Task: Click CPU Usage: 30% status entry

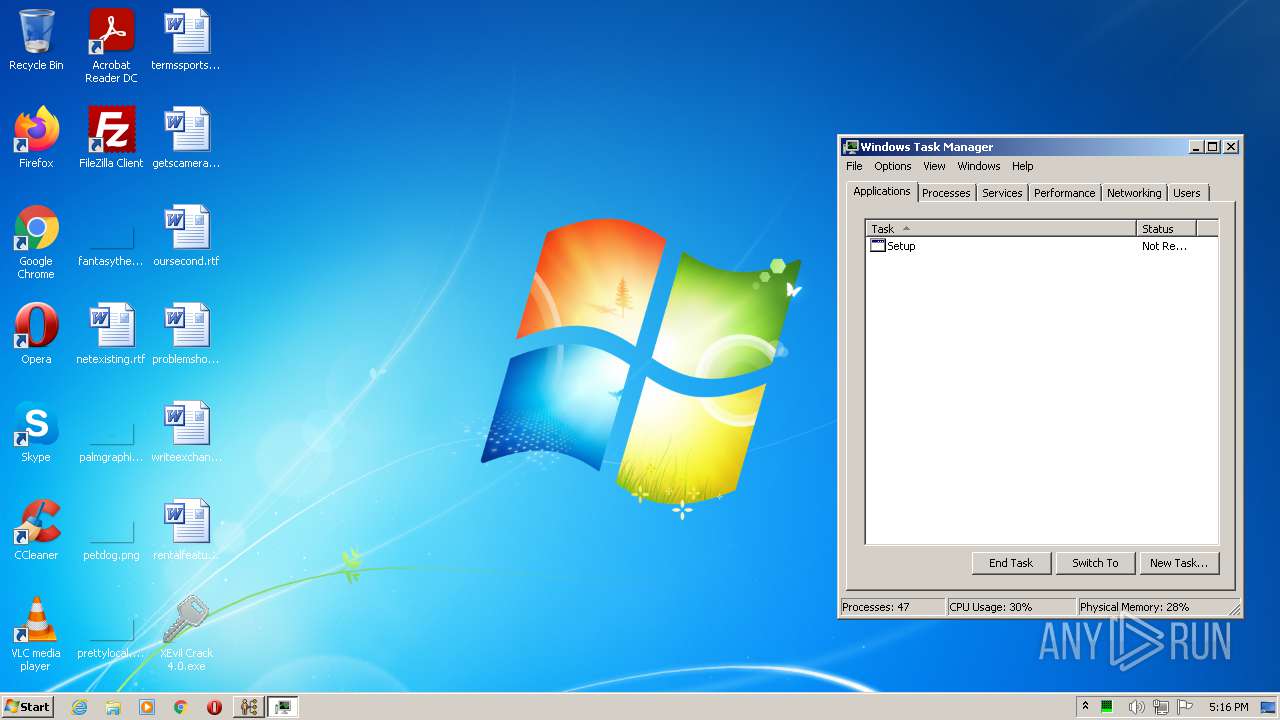Action: 1011,607
